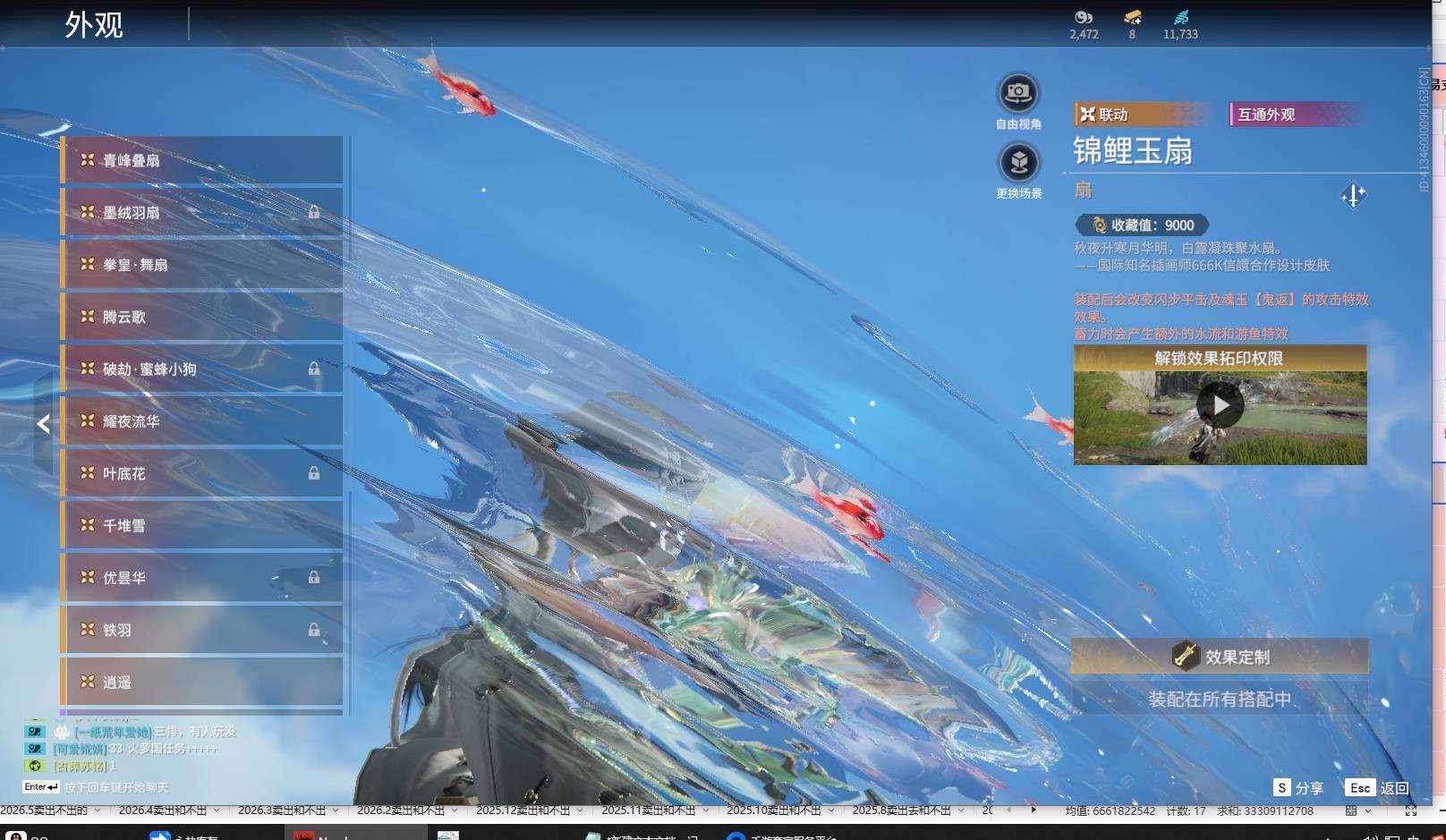Click 装配在所有搭配中 button
This screenshot has height=840, width=1446.
point(1220,699)
